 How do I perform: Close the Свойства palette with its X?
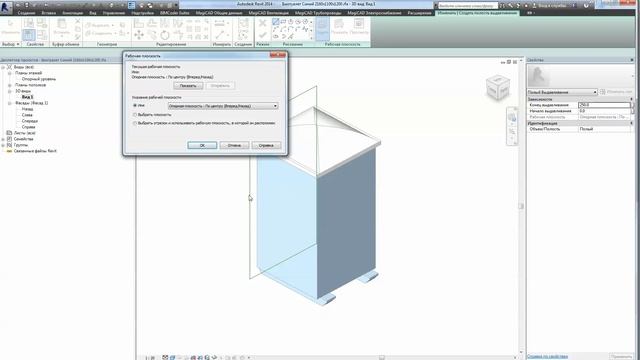coord(632,60)
